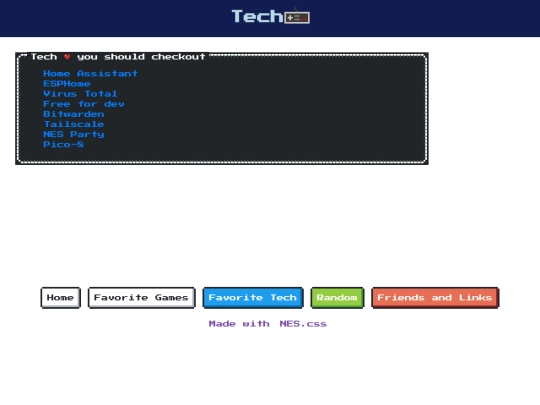Go to the Bitwarden link
Viewport: 540px width, 405px height.
coord(74,114)
